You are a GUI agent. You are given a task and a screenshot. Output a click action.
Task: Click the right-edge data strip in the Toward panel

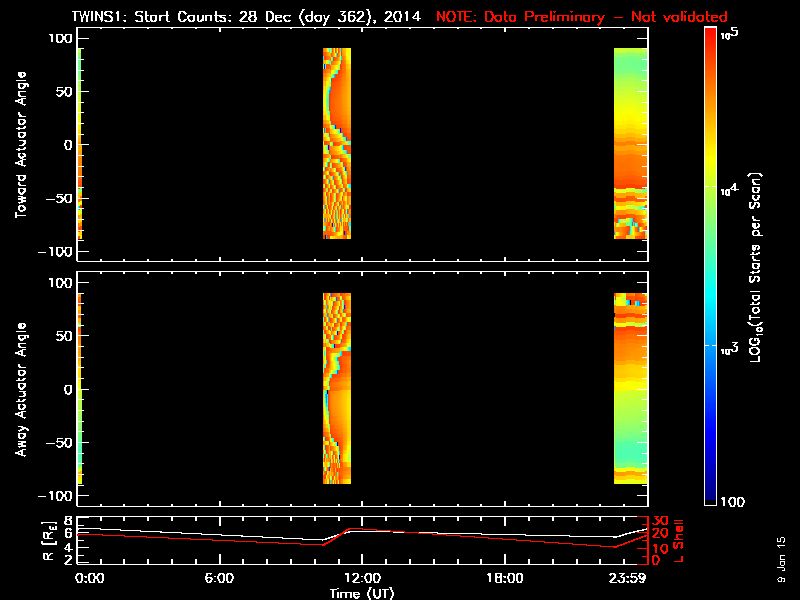[x=630, y=143]
